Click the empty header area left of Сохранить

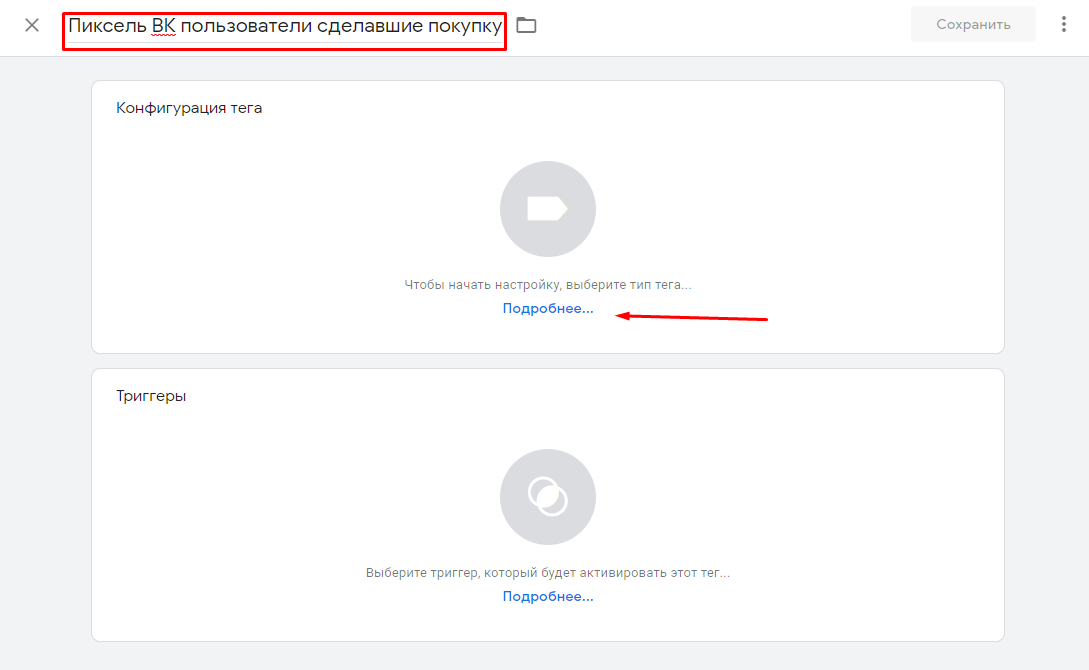click(722, 26)
